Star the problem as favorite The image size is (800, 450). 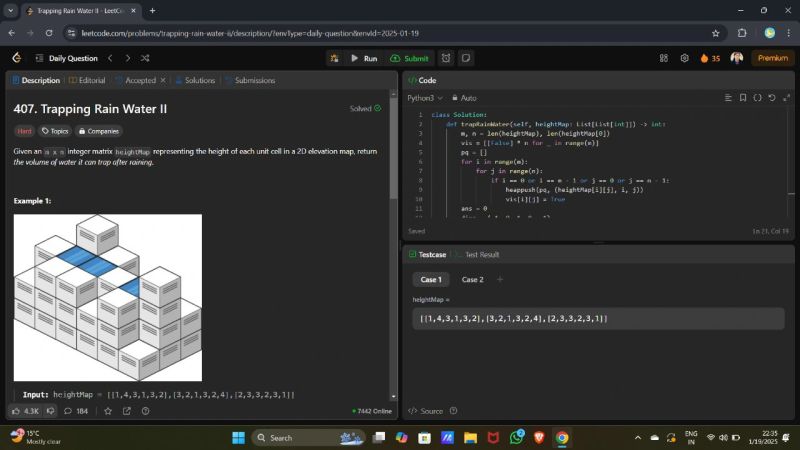(x=108, y=411)
